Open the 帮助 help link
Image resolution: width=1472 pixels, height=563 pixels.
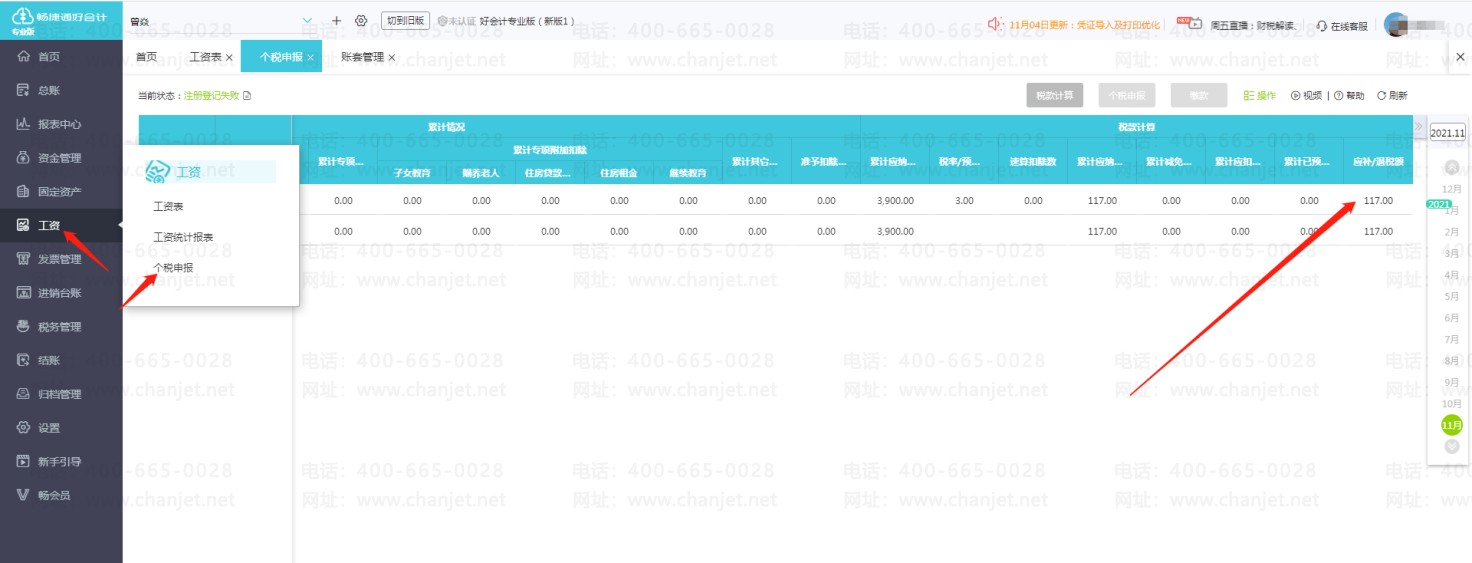pos(1349,96)
